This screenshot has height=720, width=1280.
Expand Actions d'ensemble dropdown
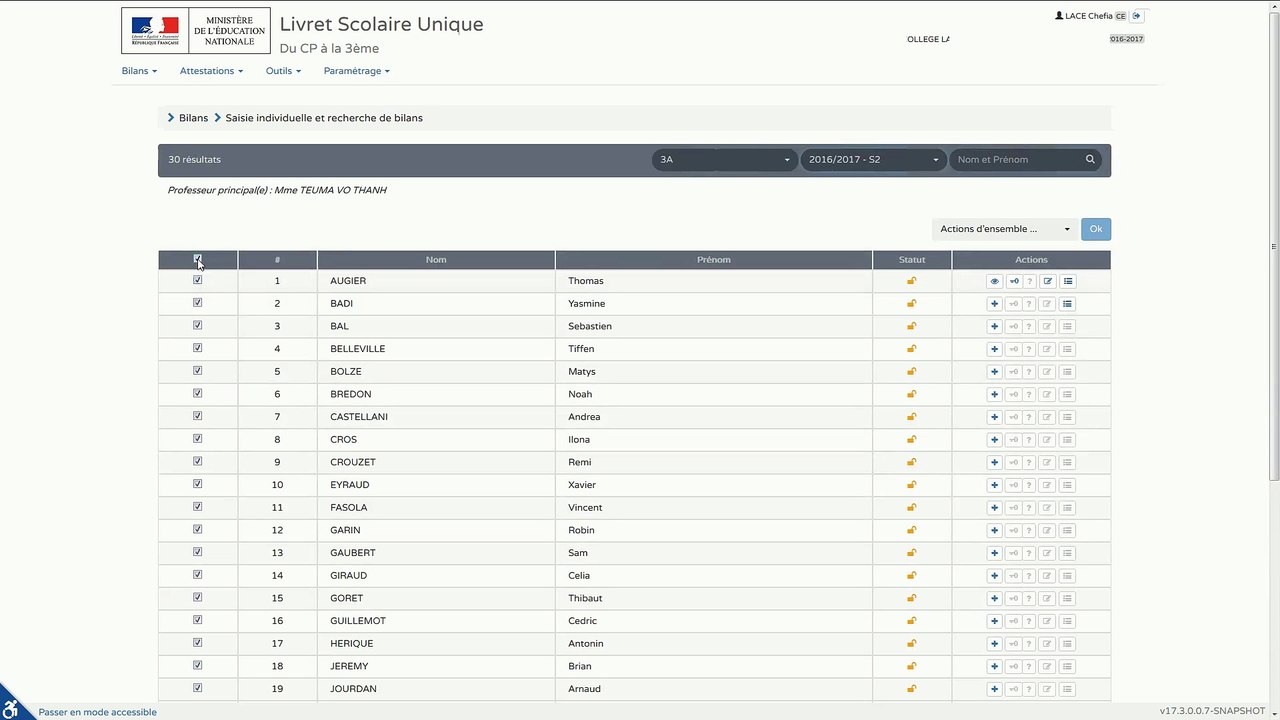pyautogui.click(x=1004, y=229)
